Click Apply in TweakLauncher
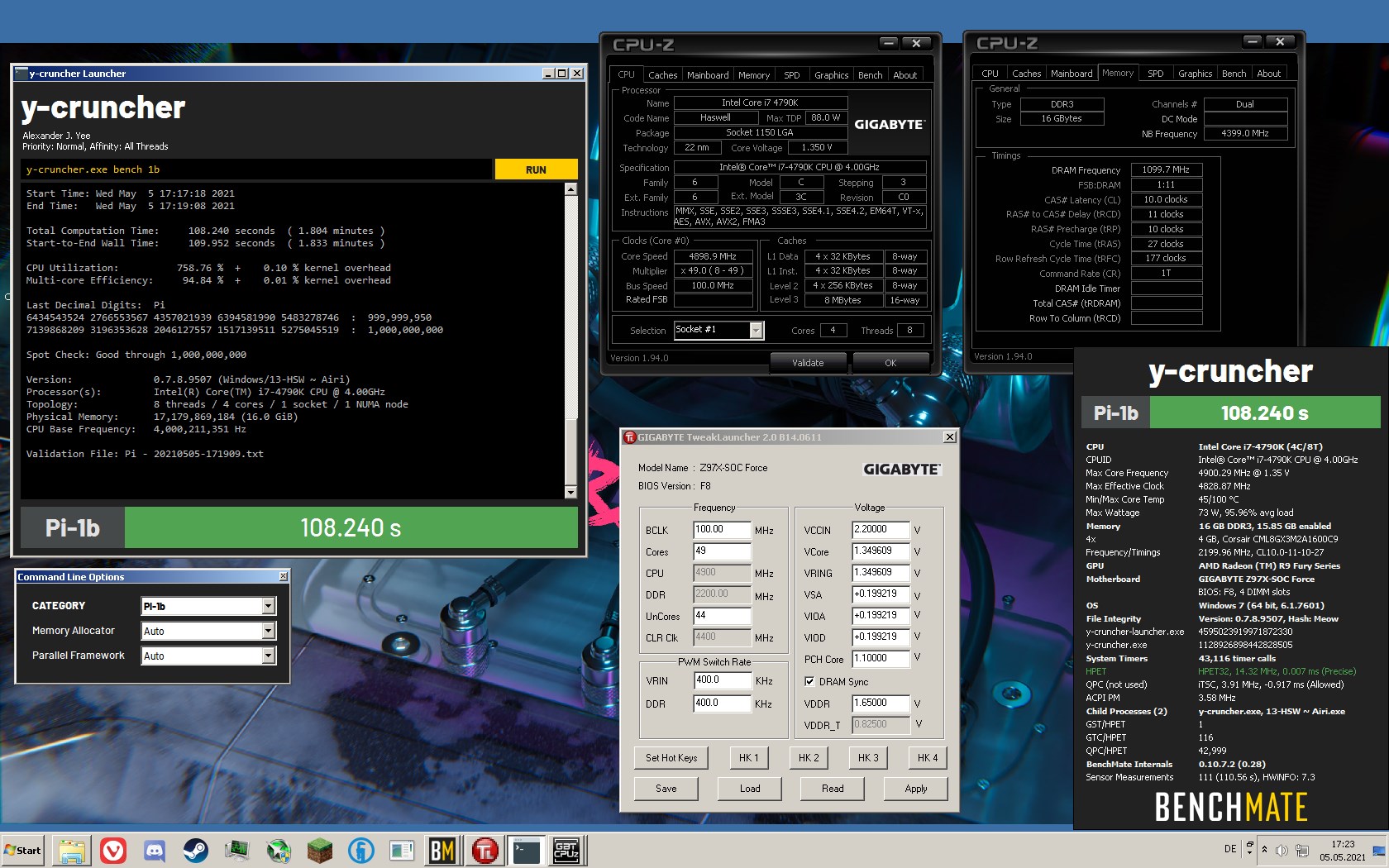Viewport: 1389px width, 868px height. [916, 789]
